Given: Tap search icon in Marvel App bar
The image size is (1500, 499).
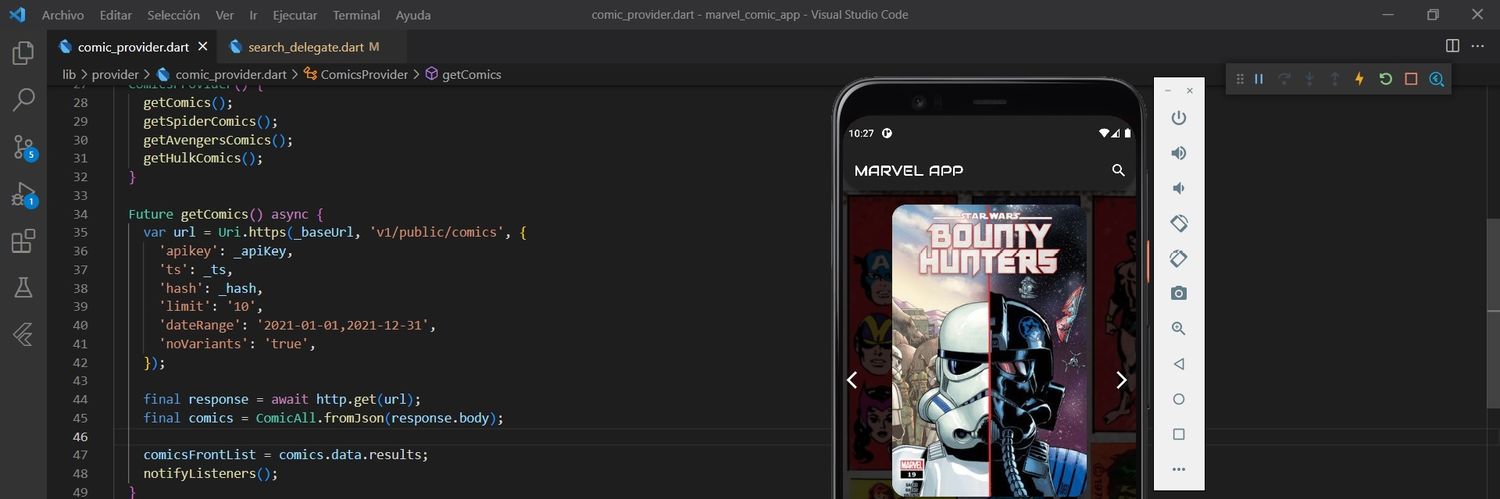Looking at the screenshot, I should [x=1119, y=170].
